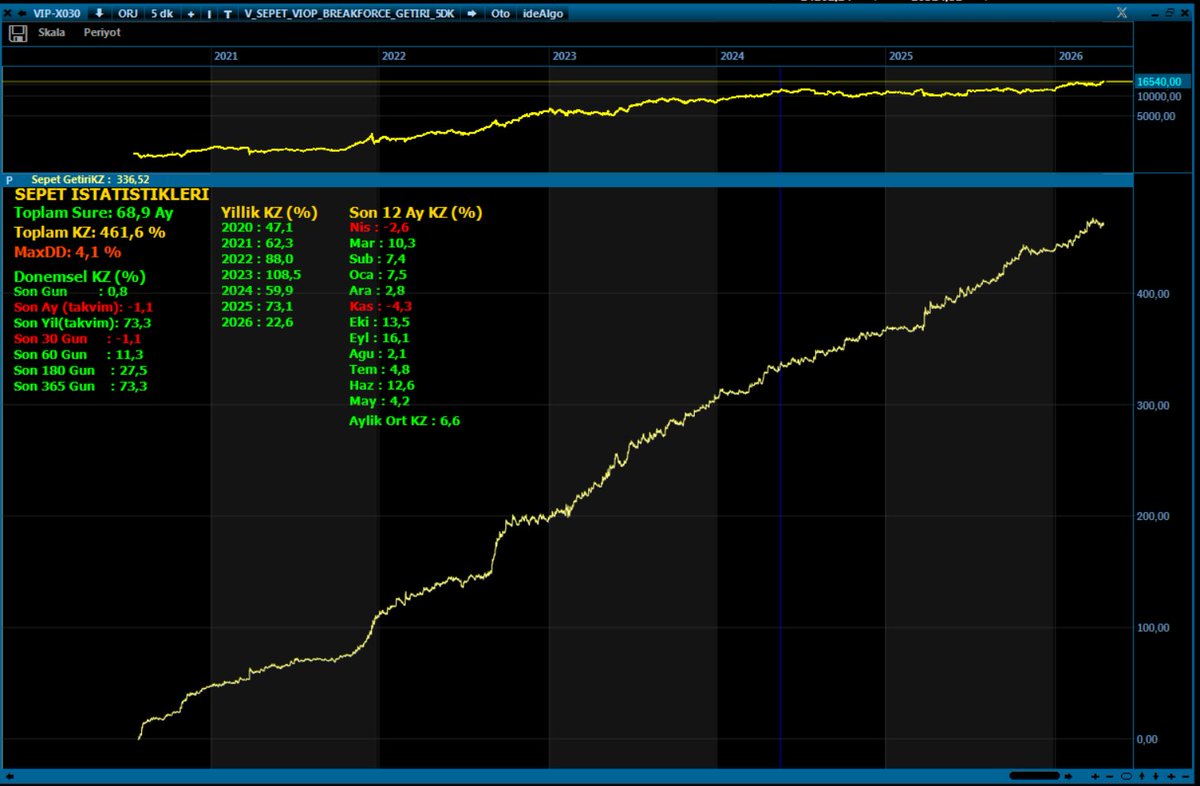Click the MaxDD: 4,1 % text
1200x786 pixels.
click(67, 251)
